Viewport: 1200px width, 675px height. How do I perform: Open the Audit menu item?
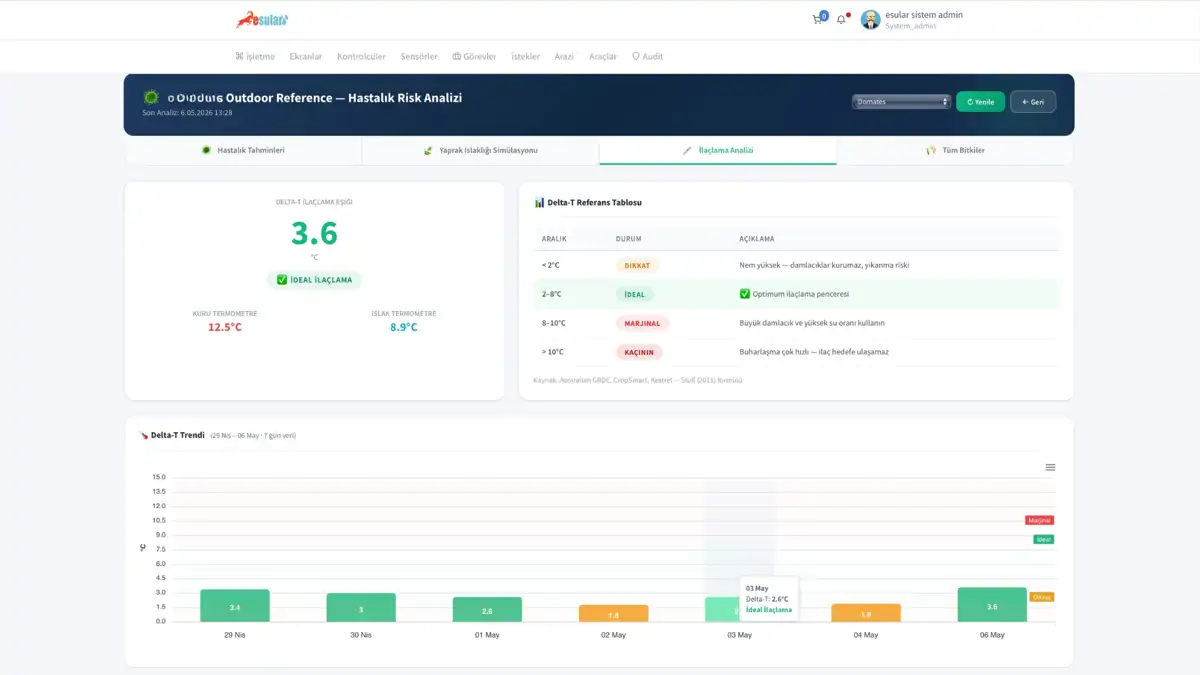point(647,56)
